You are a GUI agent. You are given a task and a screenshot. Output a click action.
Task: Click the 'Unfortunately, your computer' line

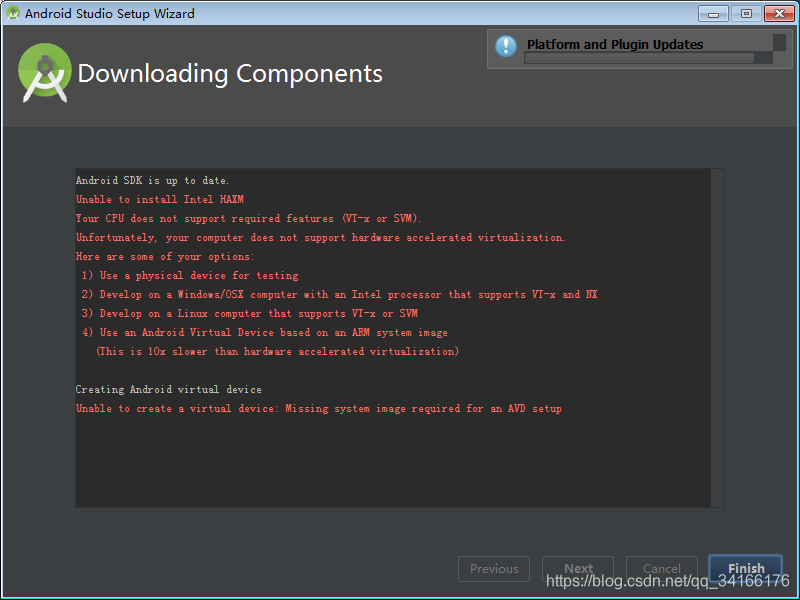coord(320,238)
